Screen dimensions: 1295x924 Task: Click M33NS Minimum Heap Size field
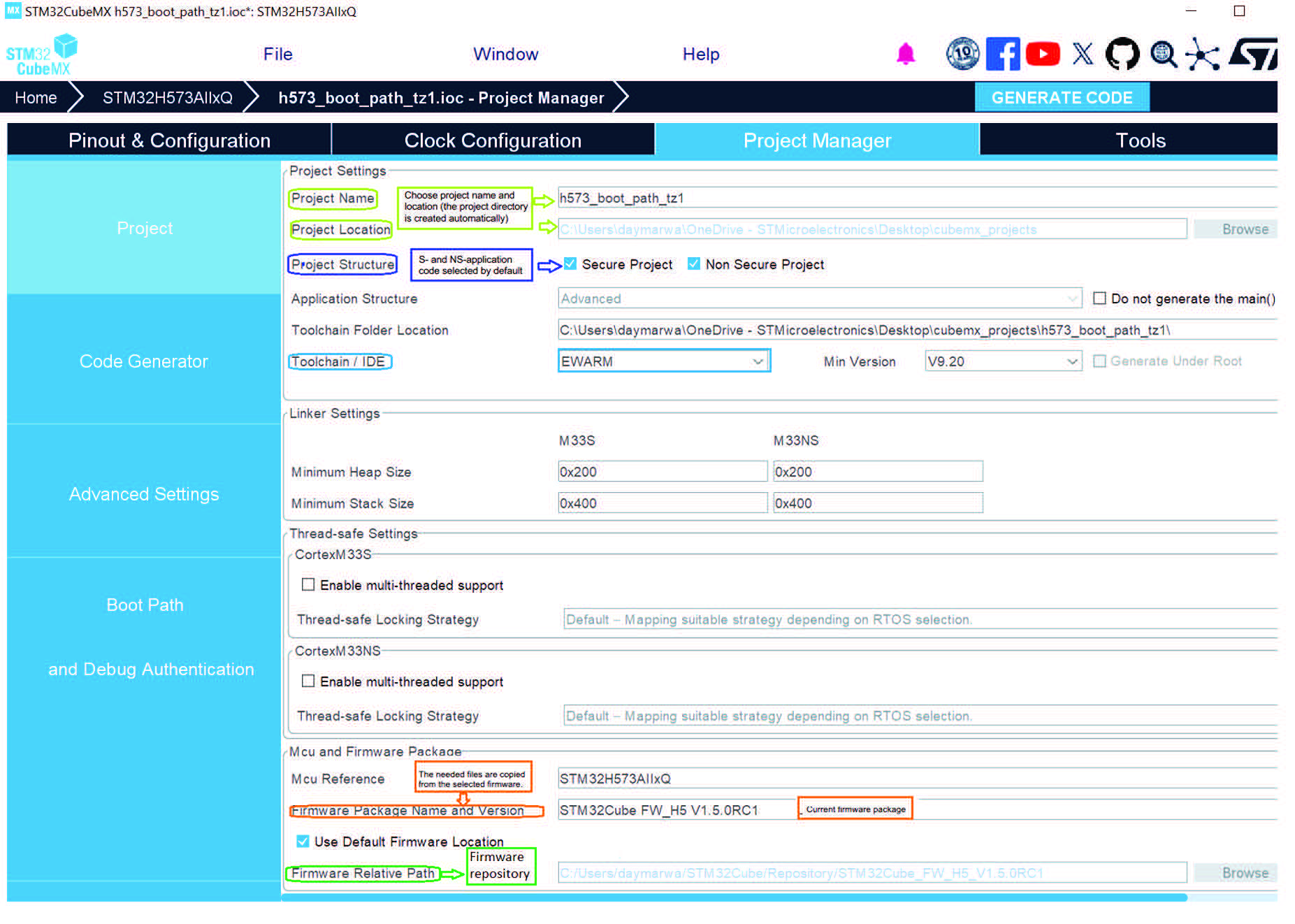878,471
